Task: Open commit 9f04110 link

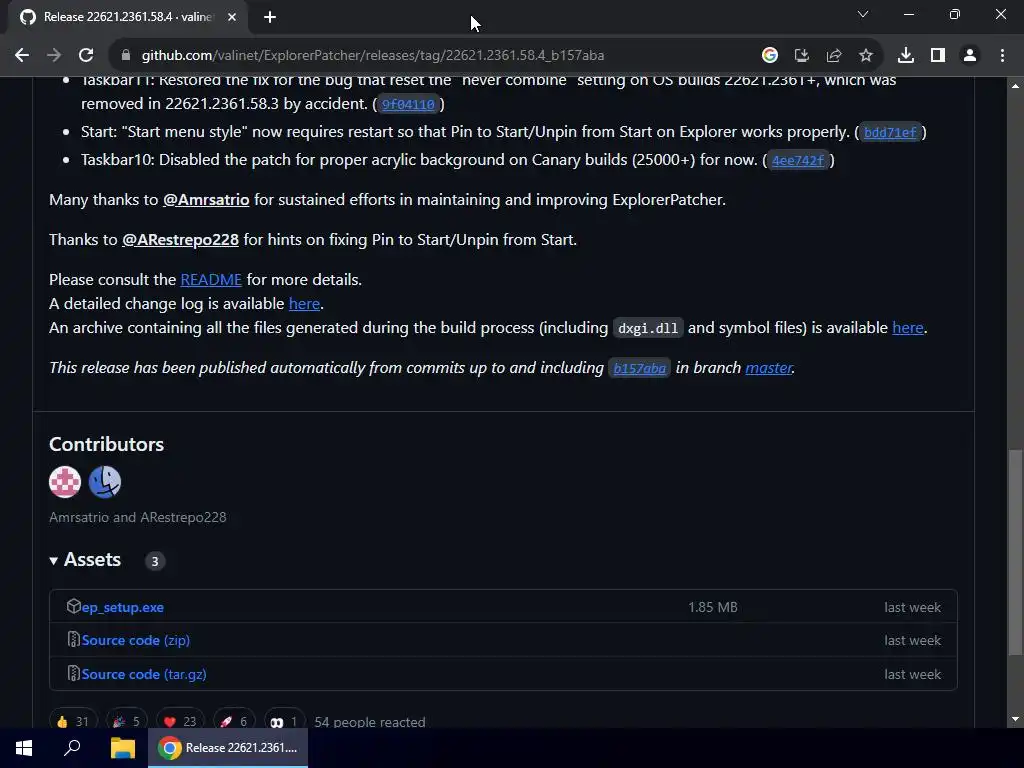Action: click(x=408, y=104)
